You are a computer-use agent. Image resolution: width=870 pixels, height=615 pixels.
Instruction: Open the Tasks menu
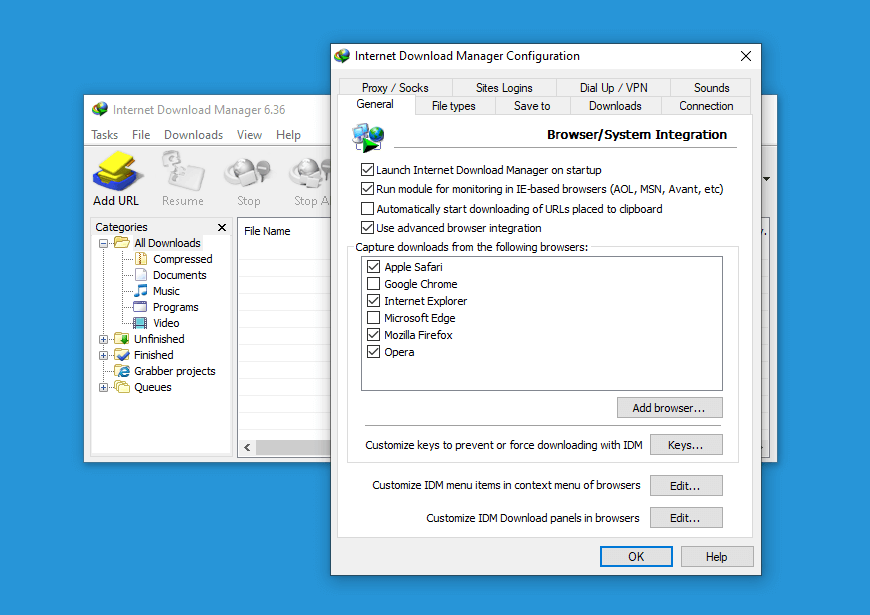point(105,135)
